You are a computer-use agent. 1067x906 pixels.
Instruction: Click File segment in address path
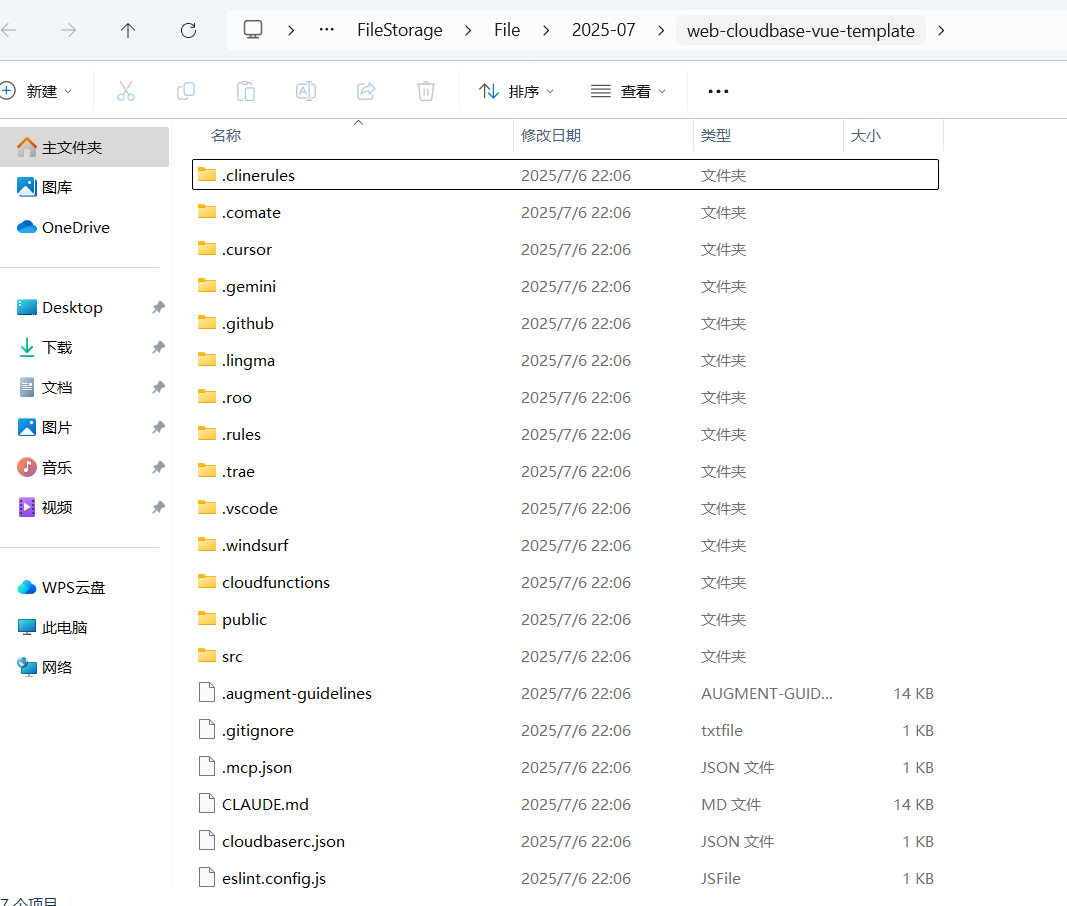(507, 31)
